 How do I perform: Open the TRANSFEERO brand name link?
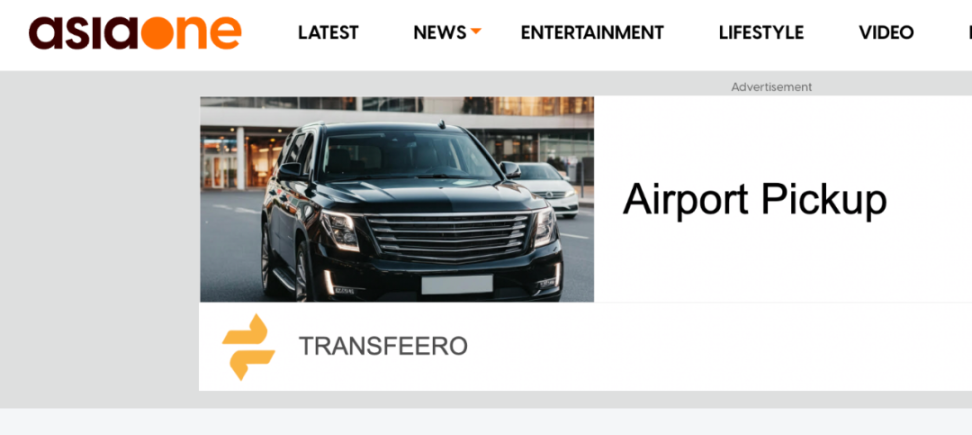tap(383, 346)
